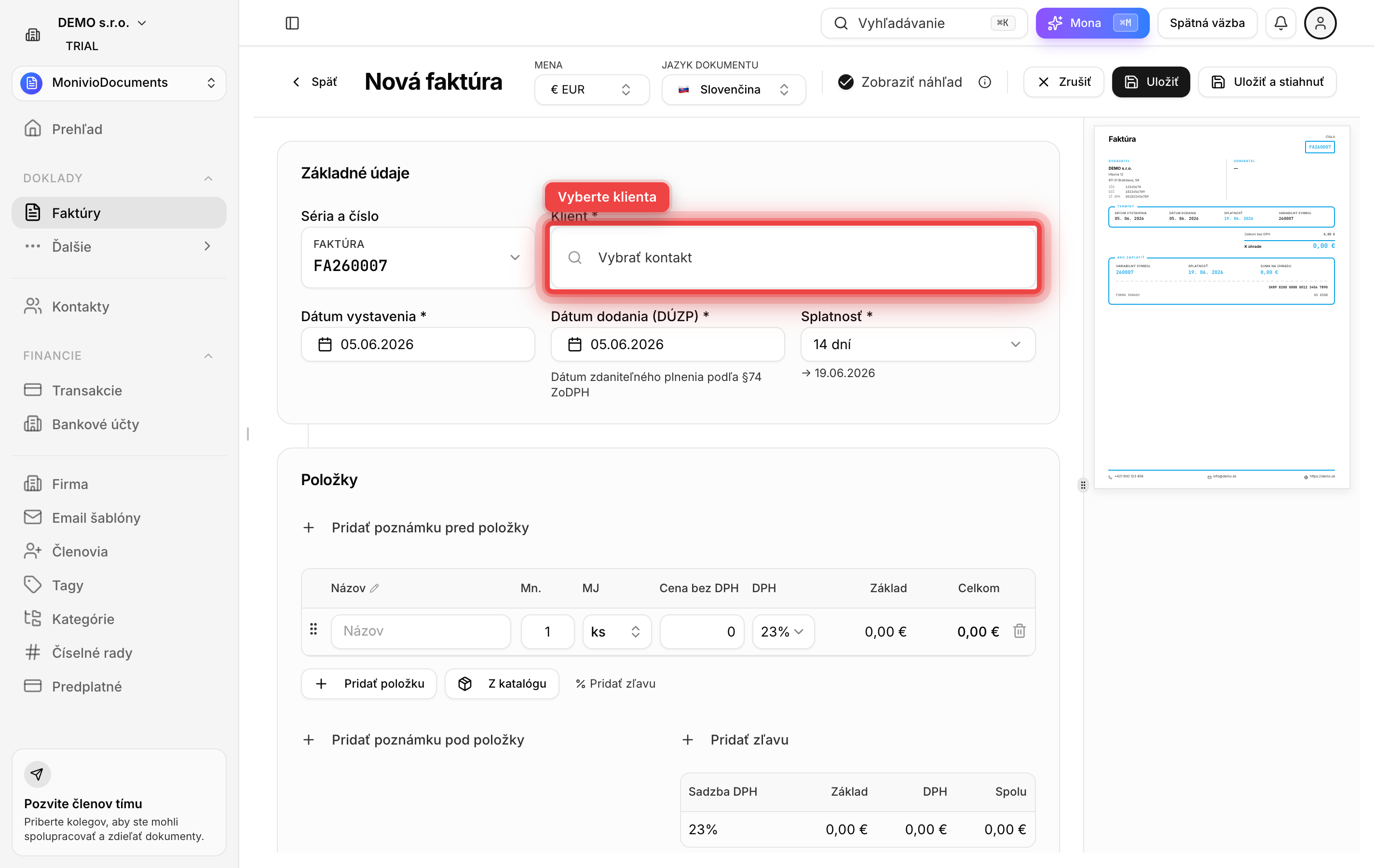
Task: Click the Uložiť save button
Action: coord(1151,82)
